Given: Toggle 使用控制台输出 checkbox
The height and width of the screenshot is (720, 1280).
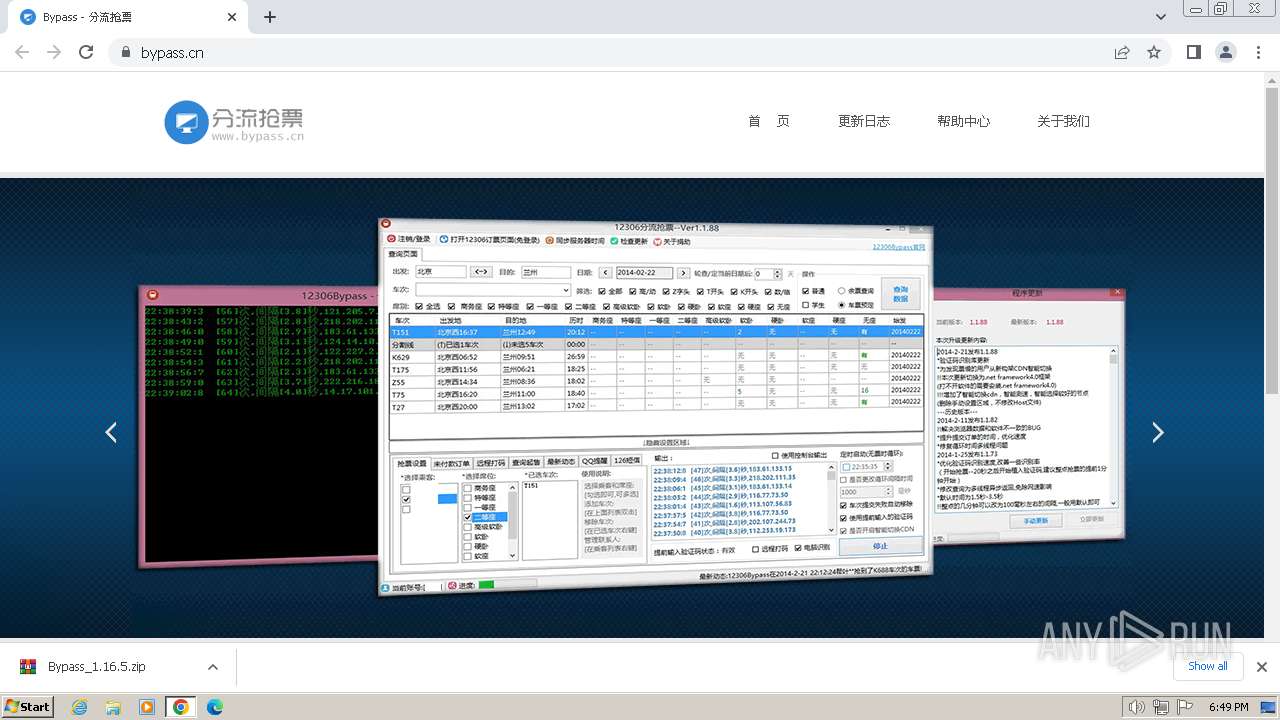Looking at the screenshot, I should coord(775,455).
